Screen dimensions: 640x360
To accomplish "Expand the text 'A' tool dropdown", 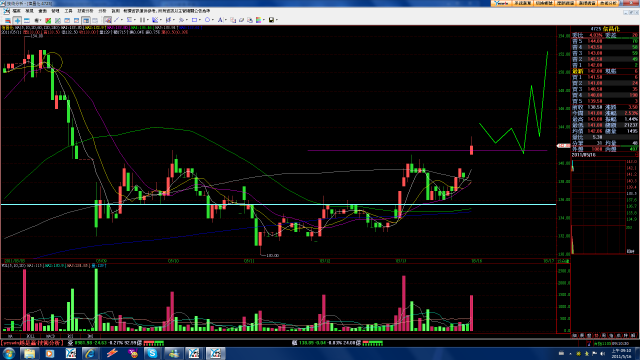I will click(226, 20).
